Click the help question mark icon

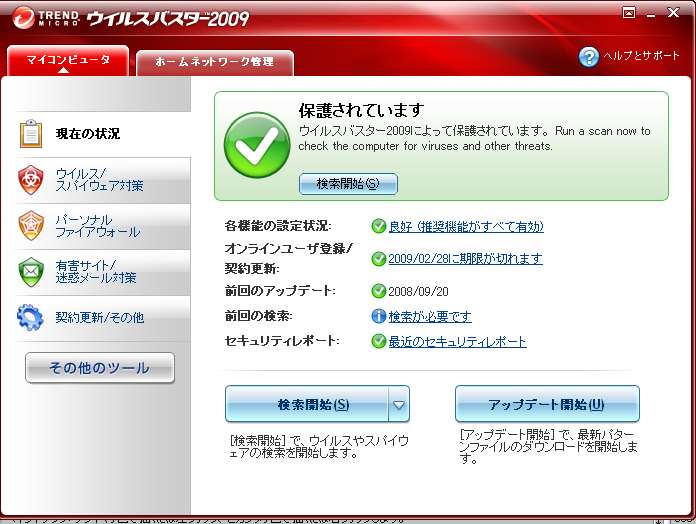589,57
